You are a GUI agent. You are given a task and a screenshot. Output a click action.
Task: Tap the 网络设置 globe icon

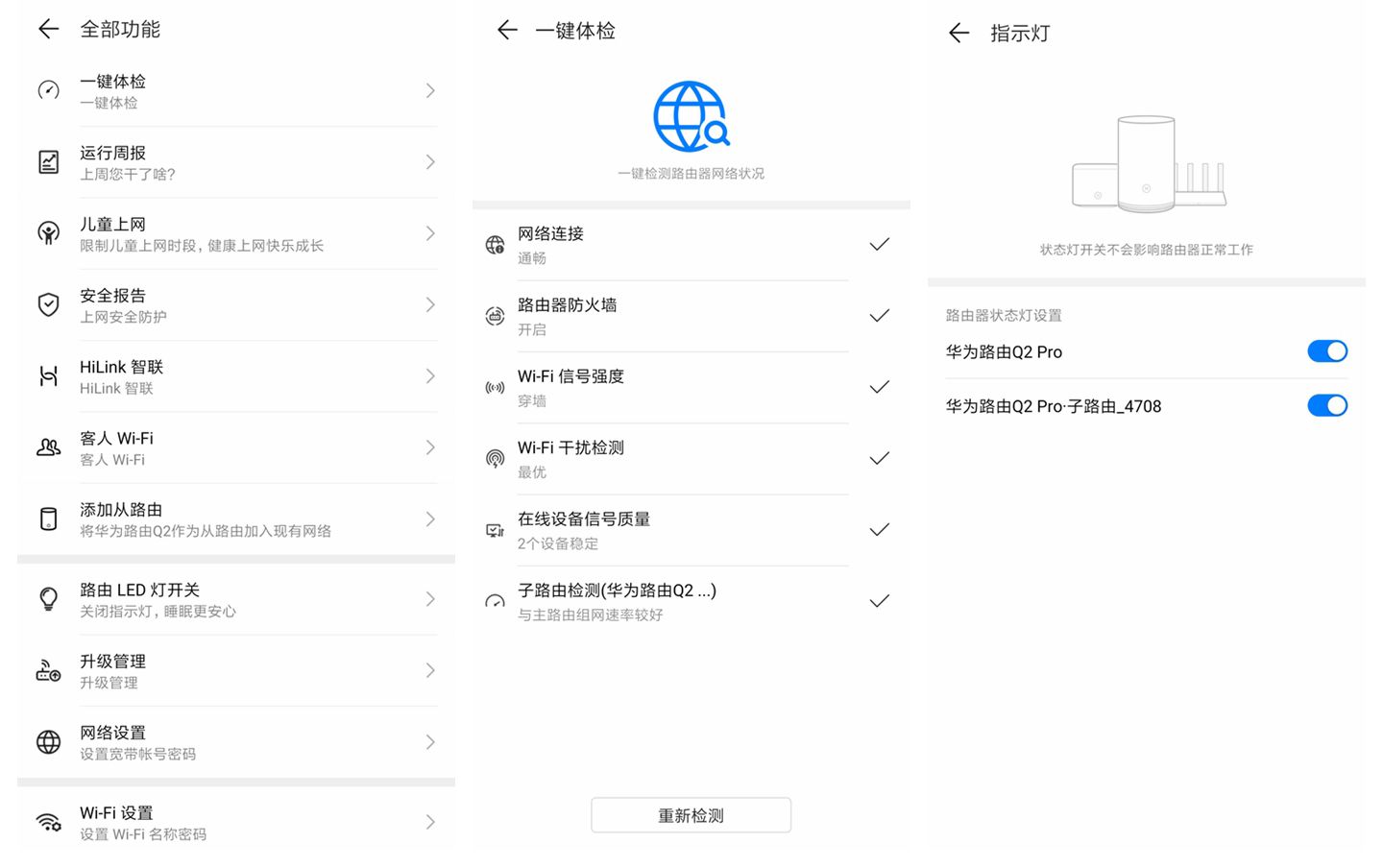[48, 741]
